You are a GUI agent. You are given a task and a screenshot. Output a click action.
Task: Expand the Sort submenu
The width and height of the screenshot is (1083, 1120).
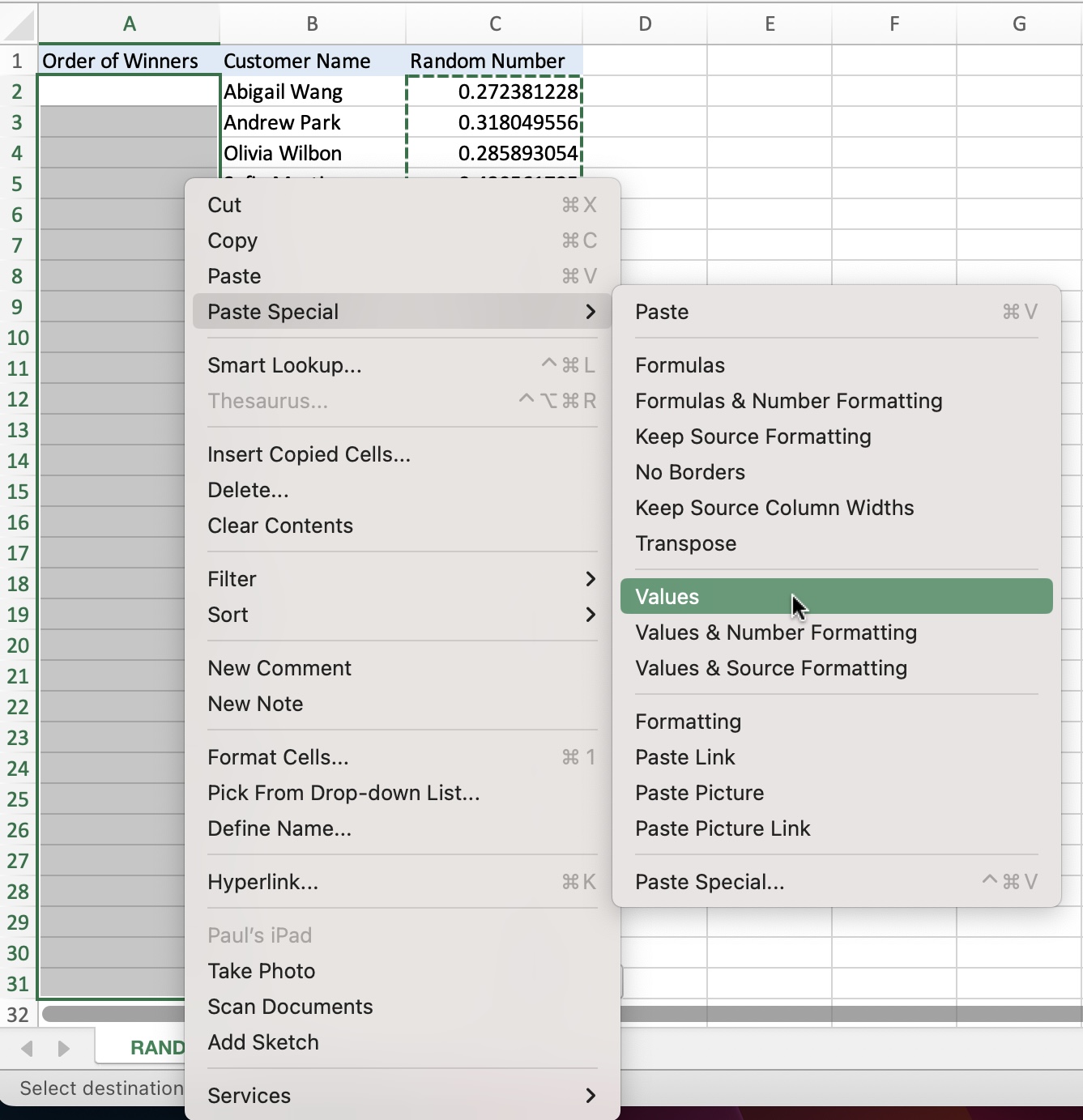(x=403, y=615)
